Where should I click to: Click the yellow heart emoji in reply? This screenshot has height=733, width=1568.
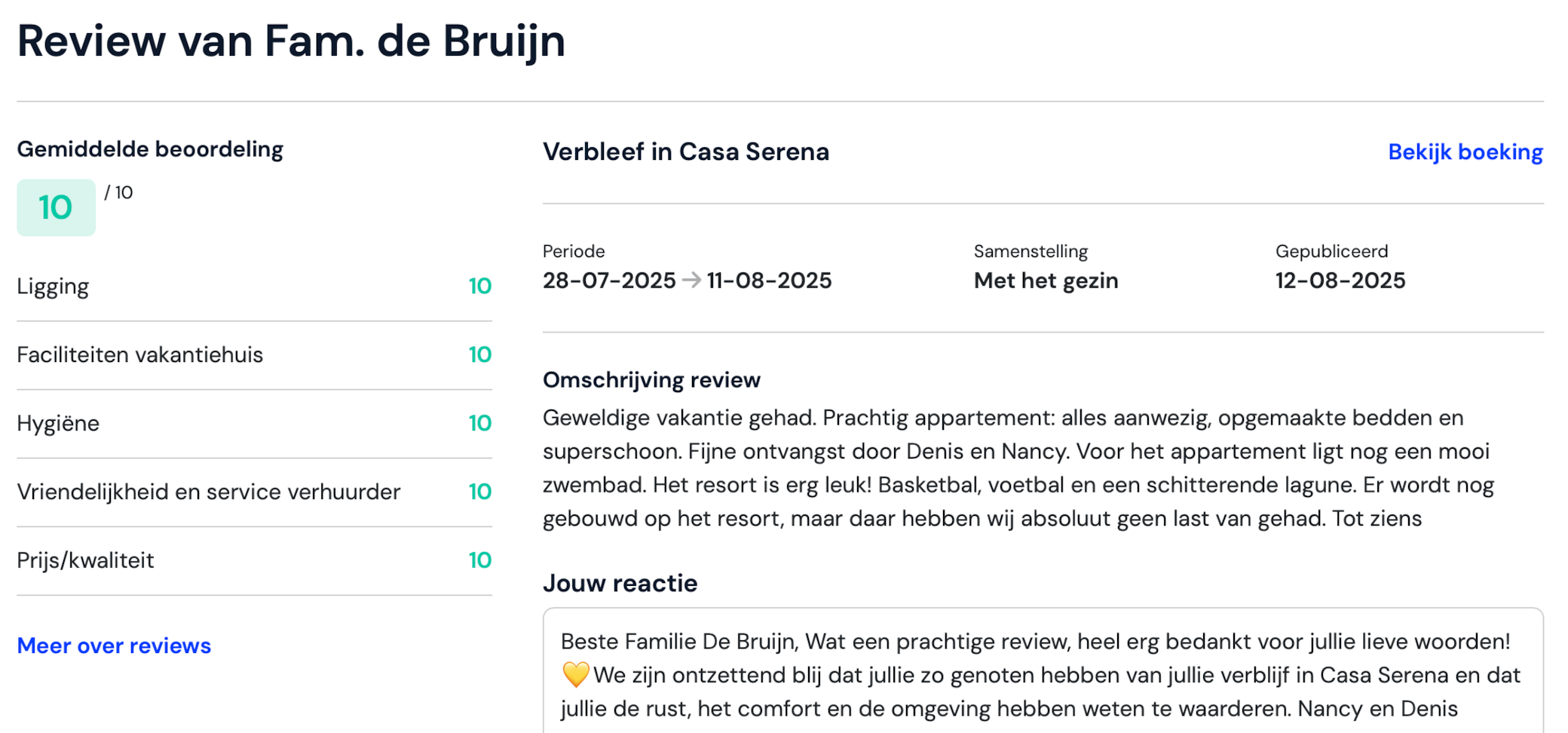coord(576,674)
